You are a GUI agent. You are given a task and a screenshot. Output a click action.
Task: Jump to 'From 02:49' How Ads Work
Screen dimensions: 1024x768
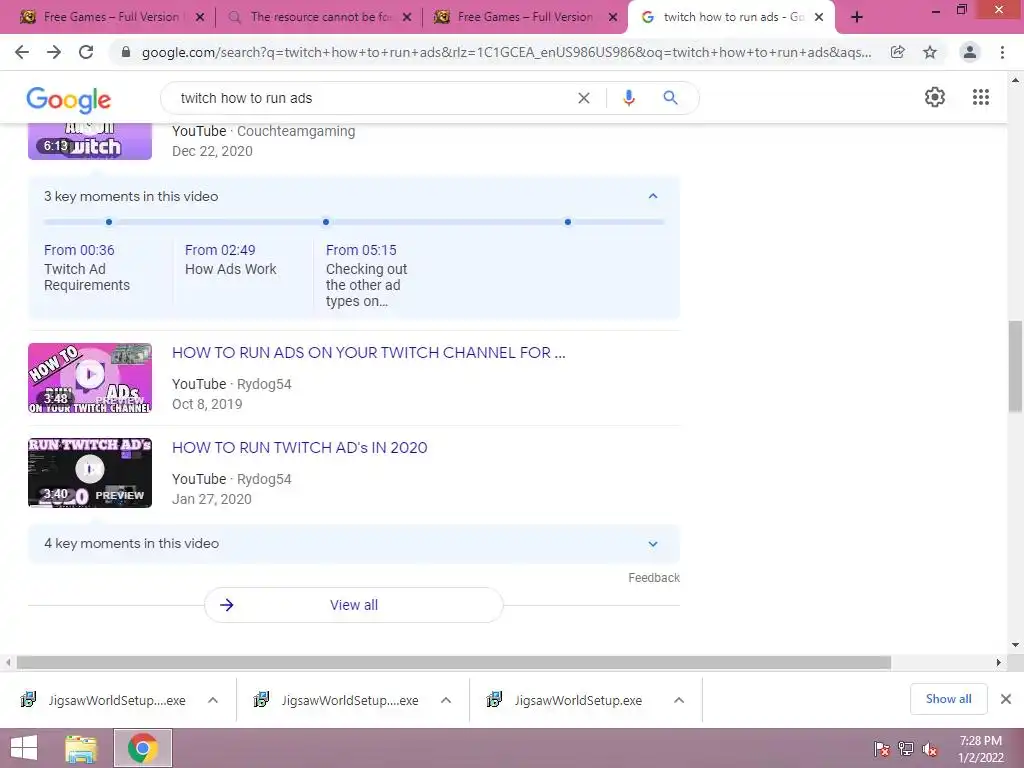tap(231, 260)
